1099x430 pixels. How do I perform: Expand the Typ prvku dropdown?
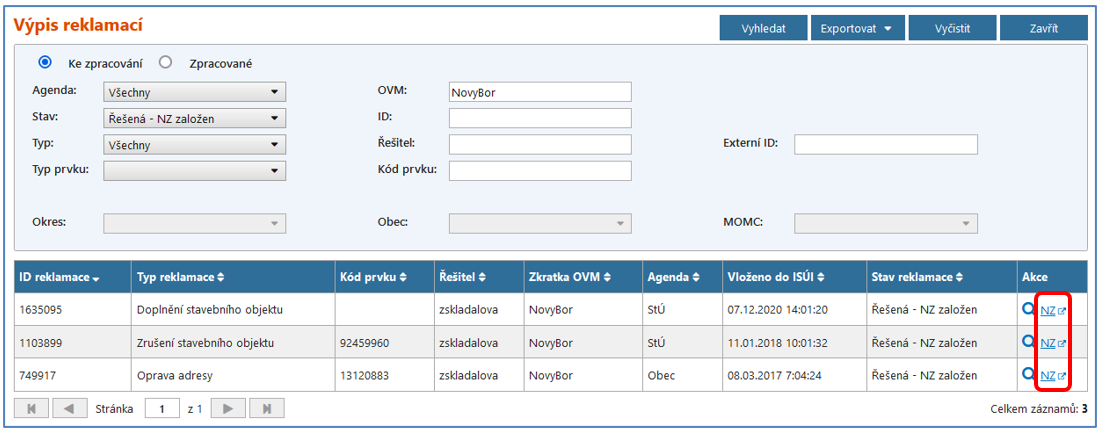(194, 171)
